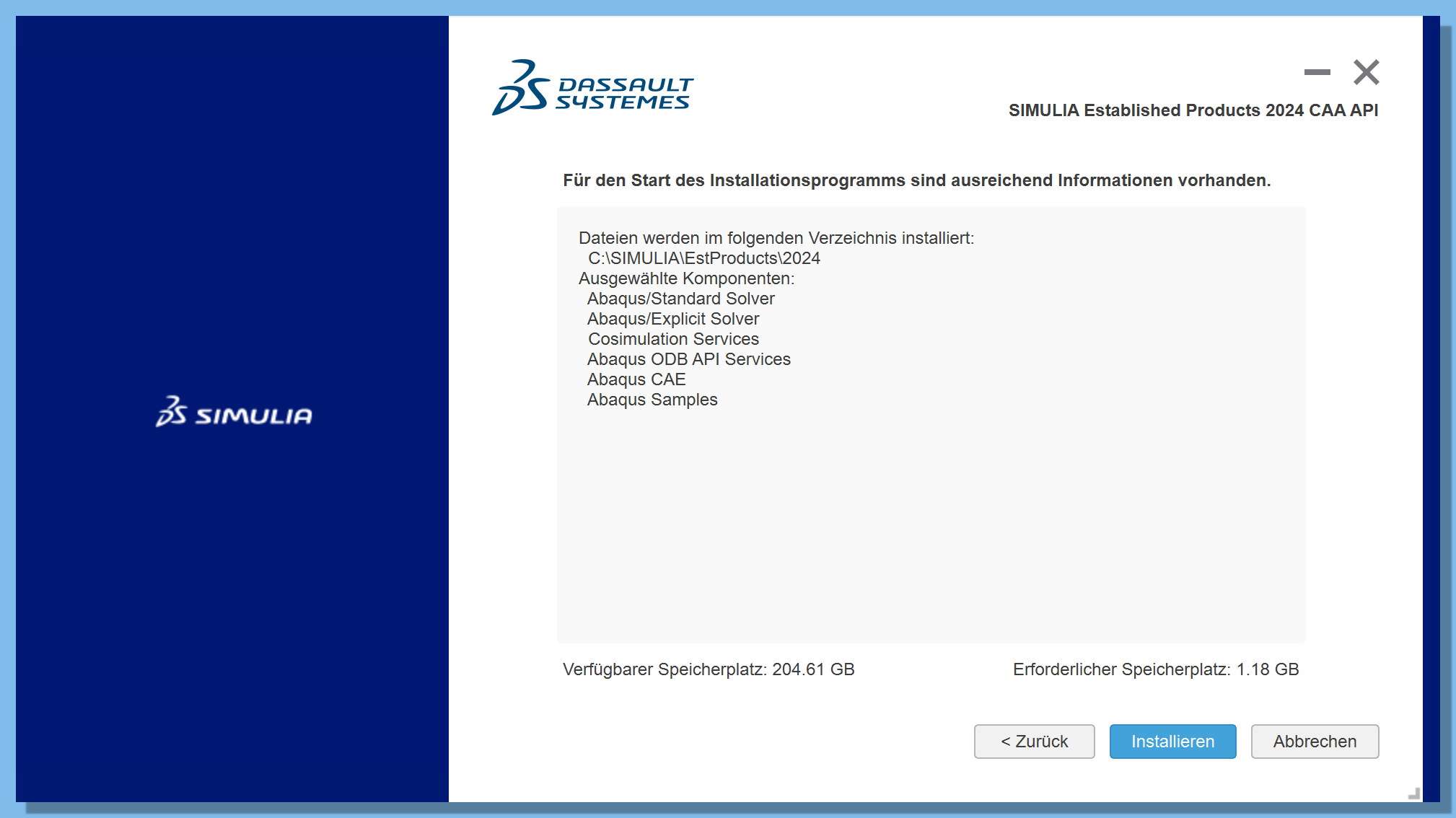Close the installer with the X icon
The image size is (1456, 818).
pos(1366,72)
